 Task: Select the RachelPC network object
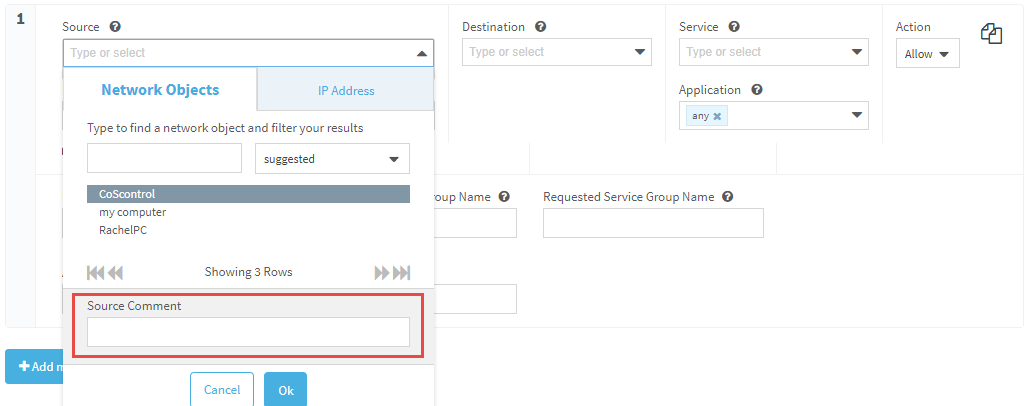click(124, 230)
